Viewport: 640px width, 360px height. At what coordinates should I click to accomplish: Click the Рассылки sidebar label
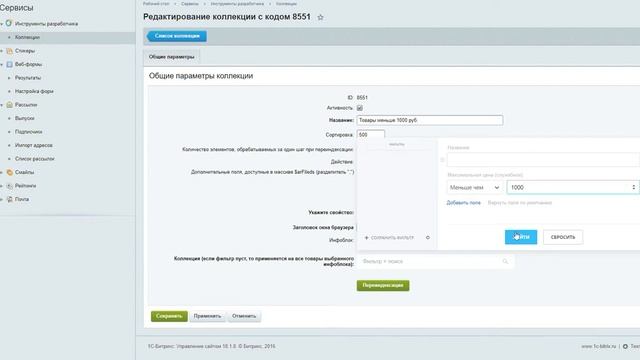tap(26, 104)
